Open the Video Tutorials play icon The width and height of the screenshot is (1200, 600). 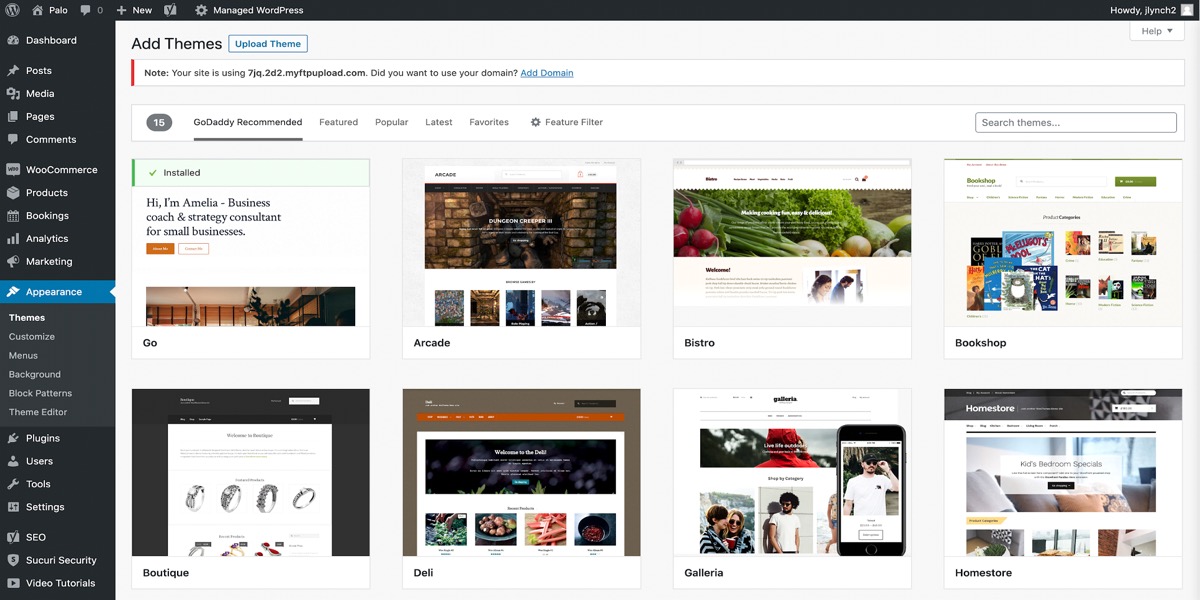coord(13,583)
